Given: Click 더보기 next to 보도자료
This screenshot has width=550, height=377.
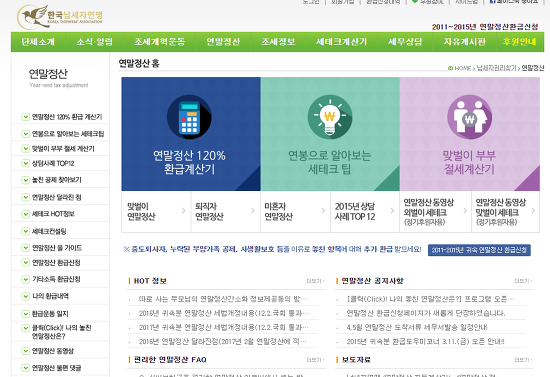Looking at the screenshot, I should (x=523, y=360).
